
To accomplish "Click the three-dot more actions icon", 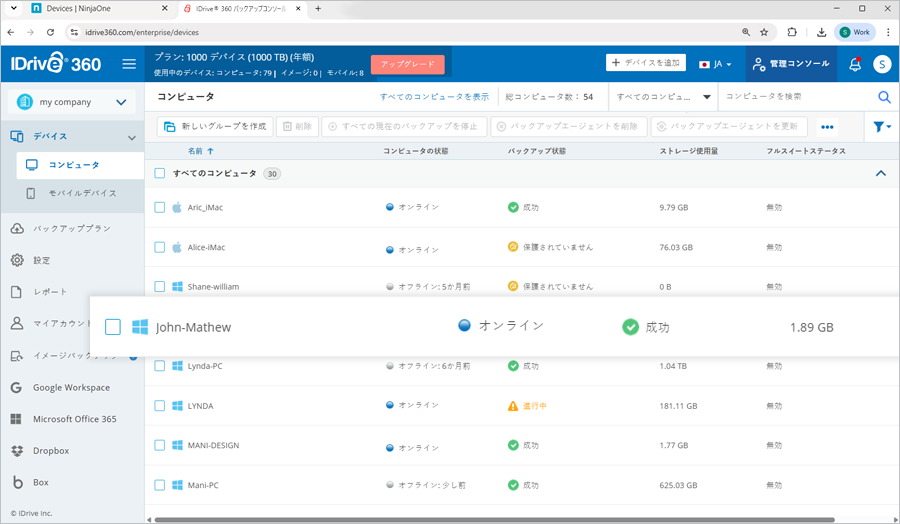I will tap(827, 127).
